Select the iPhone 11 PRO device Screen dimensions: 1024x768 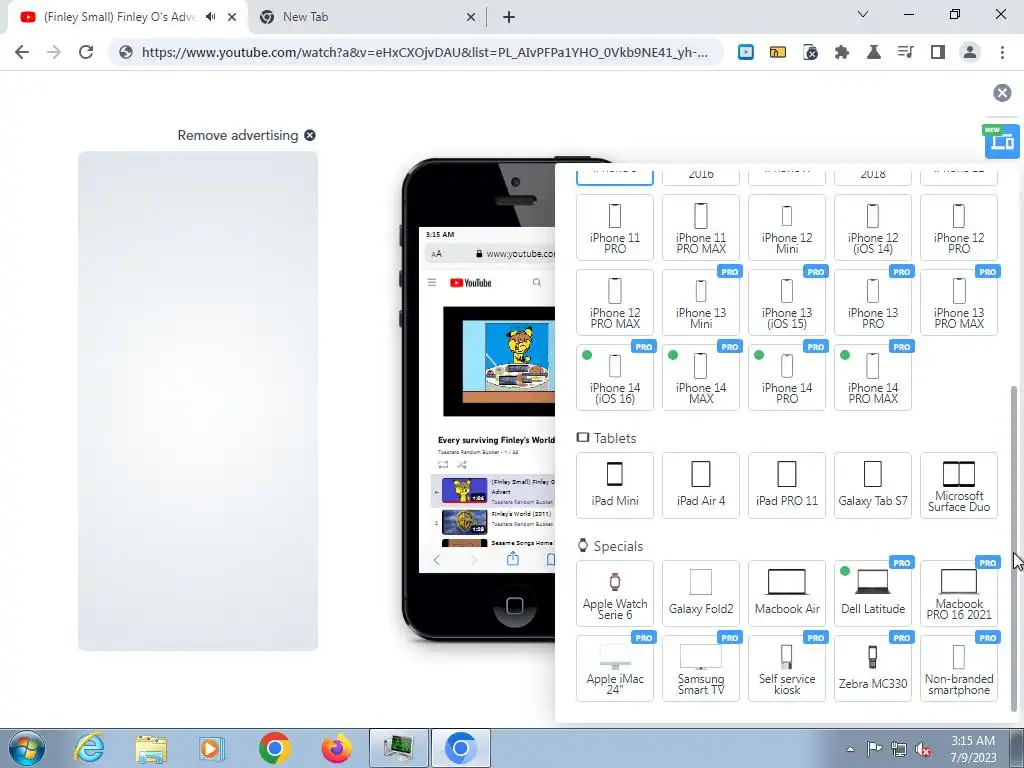click(615, 227)
